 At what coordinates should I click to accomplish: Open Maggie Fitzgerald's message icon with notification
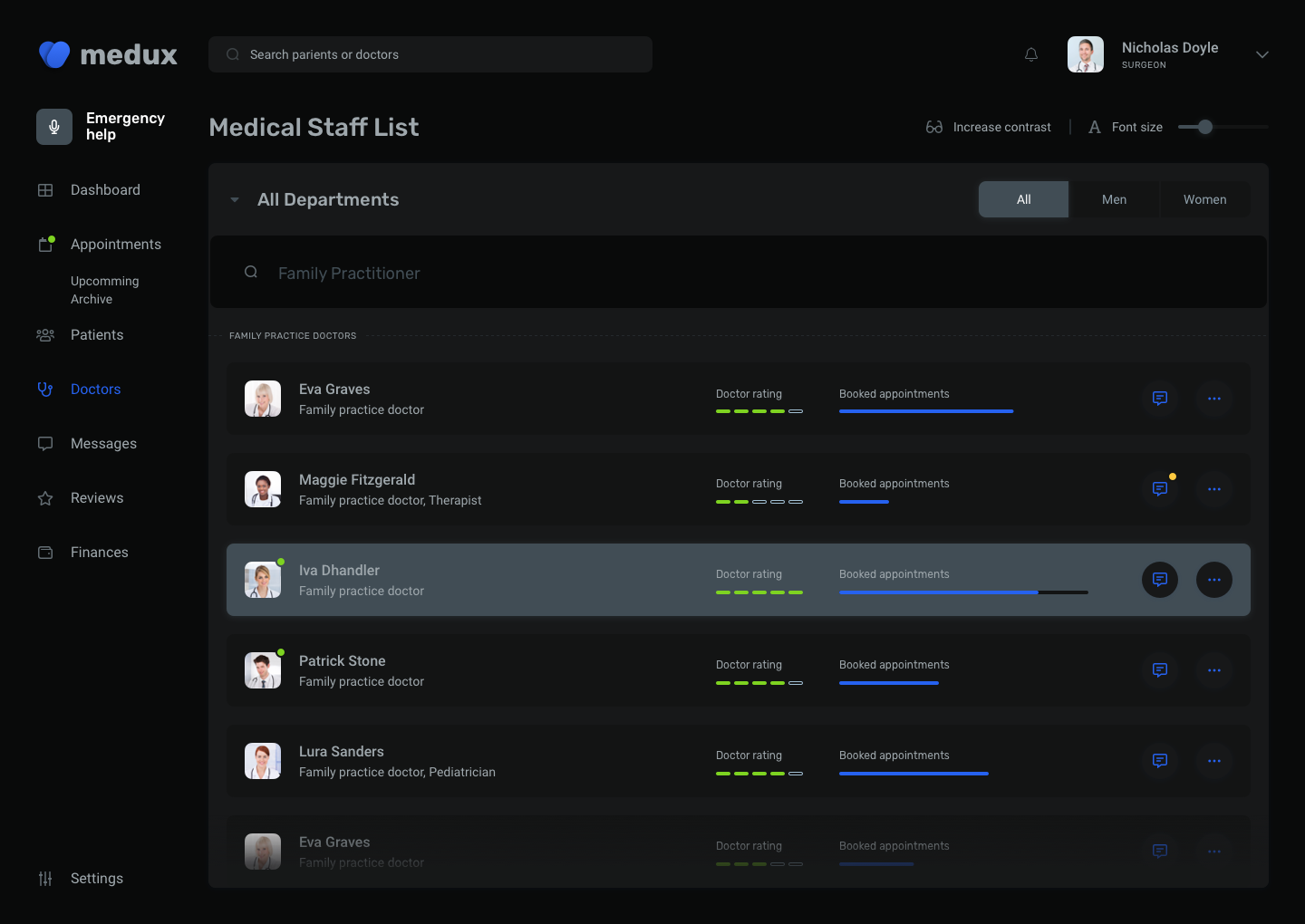coord(1160,489)
